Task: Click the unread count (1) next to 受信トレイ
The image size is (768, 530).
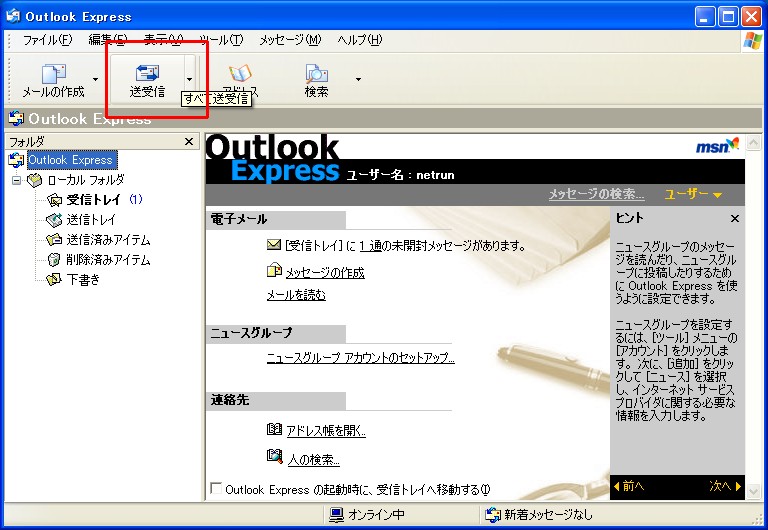Action: click(136, 199)
